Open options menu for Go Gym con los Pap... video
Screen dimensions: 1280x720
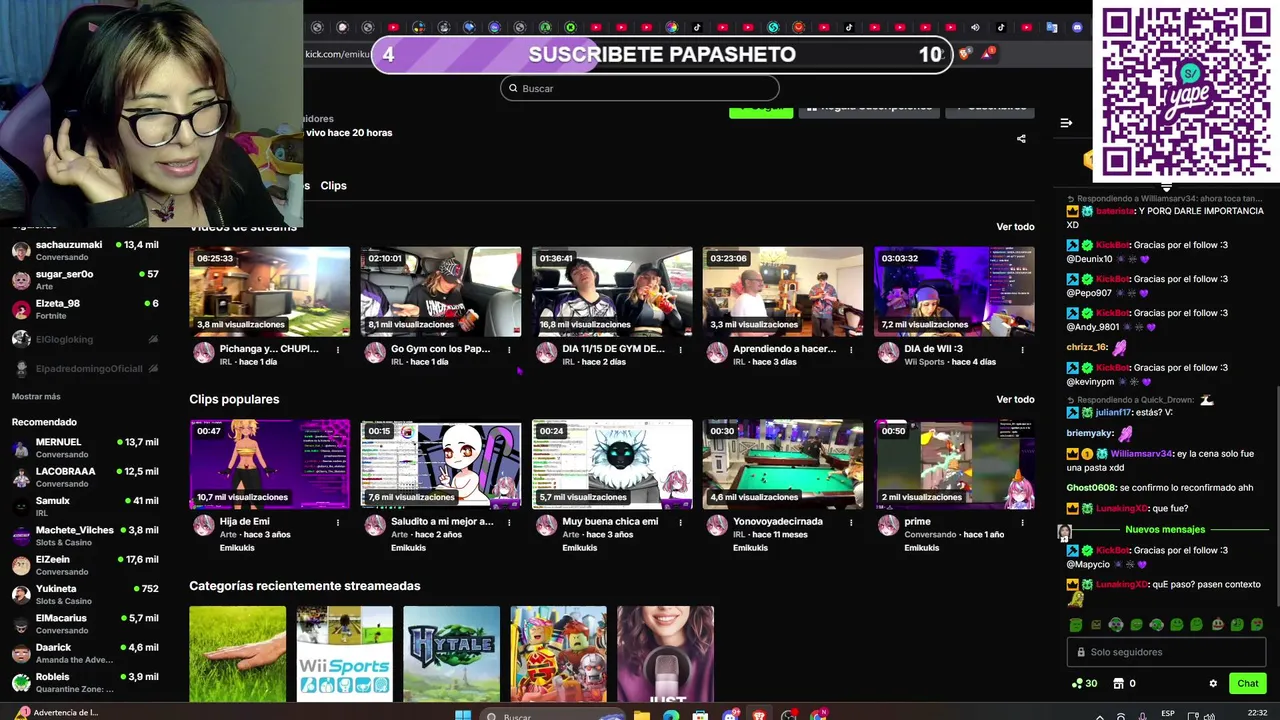pyautogui.click(x=509, y=350)
